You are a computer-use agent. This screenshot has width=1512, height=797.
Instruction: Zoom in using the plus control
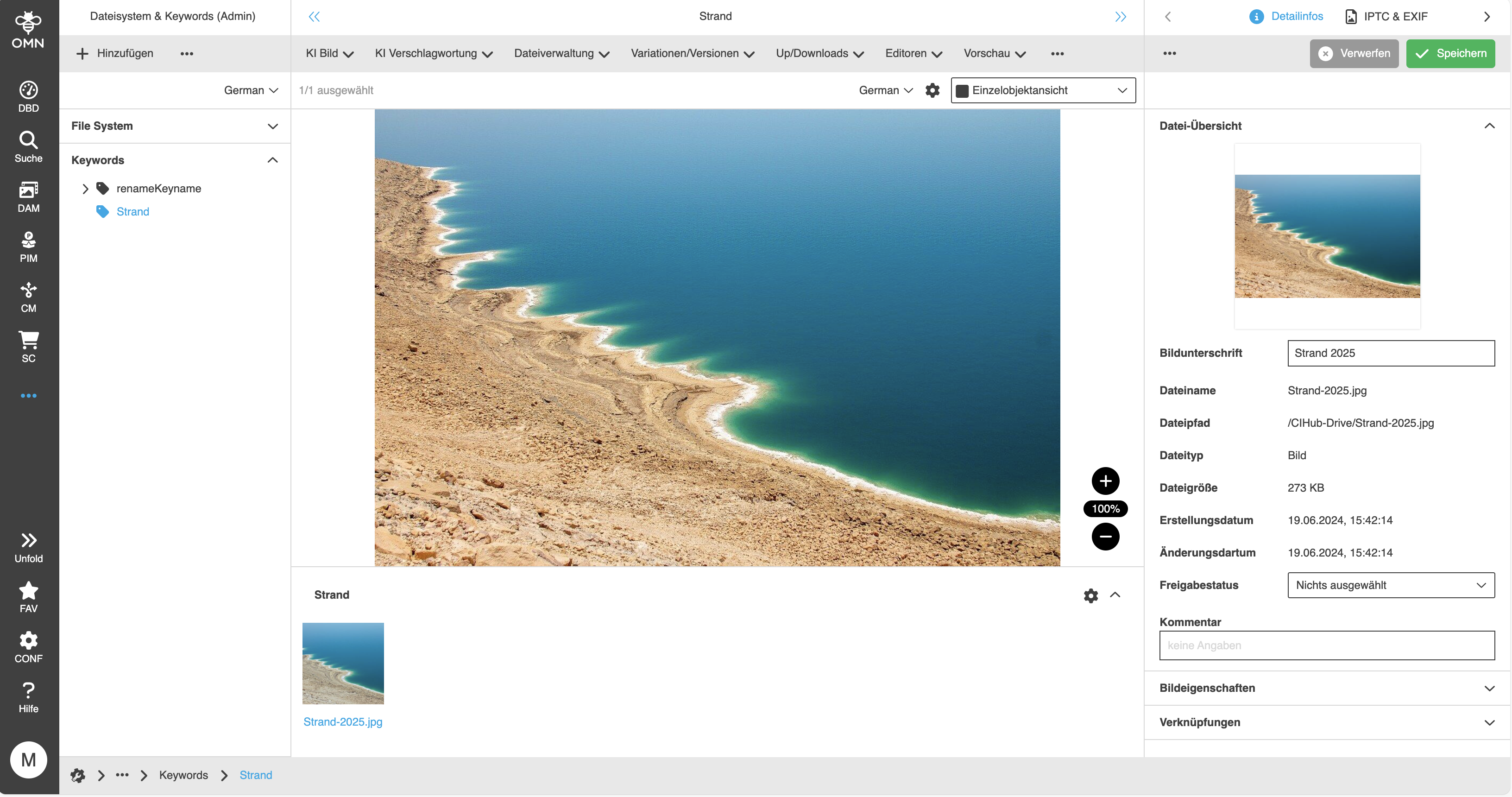[x=1105, y=481]
